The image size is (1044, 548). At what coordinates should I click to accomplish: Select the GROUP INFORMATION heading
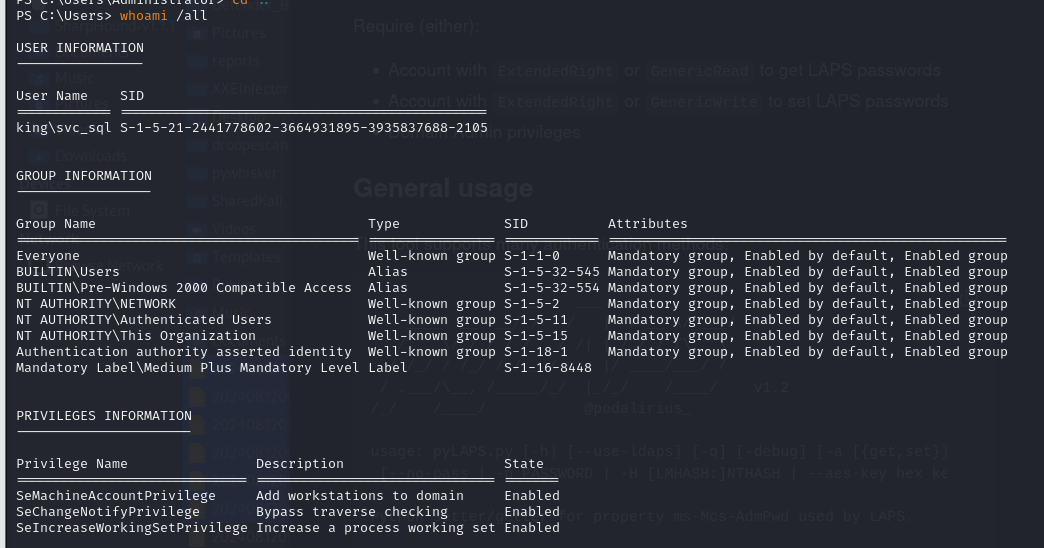coord(84,176)
